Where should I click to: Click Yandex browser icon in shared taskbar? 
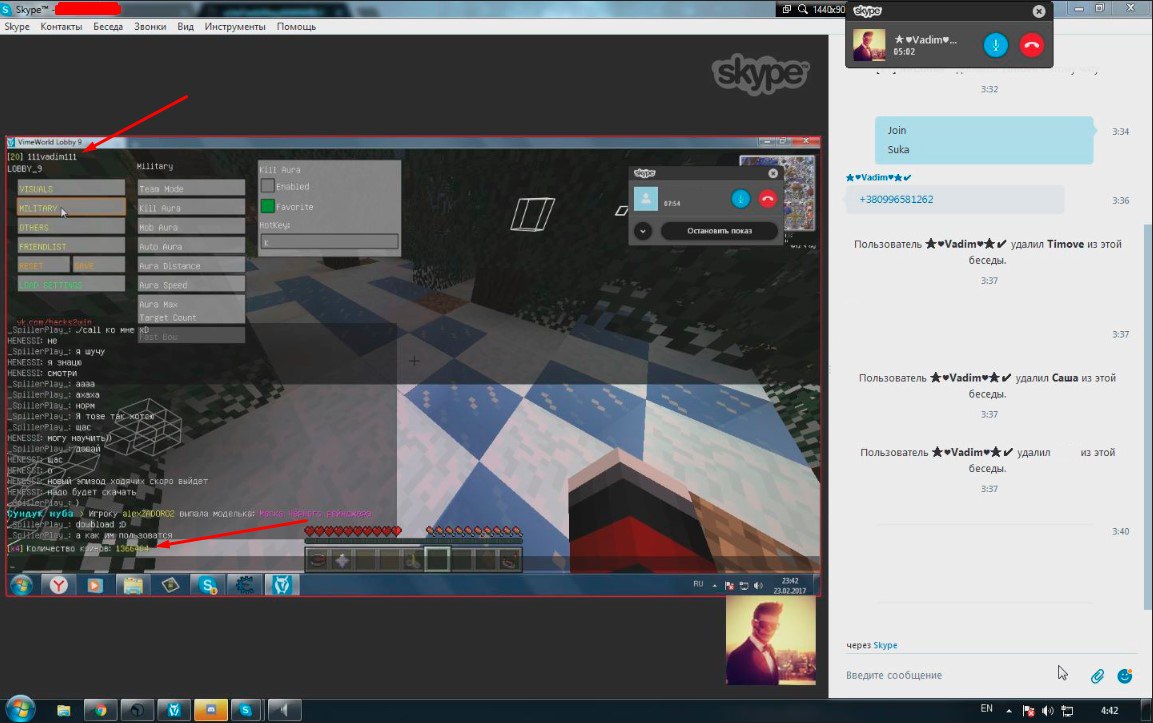click(x=59, y=585)
